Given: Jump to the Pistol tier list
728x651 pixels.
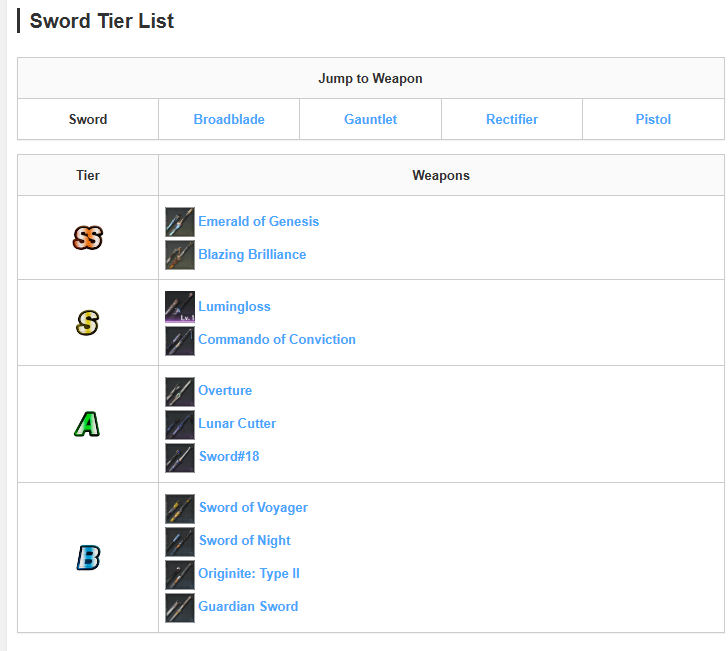Looking at the screenshot, I should point(653,119).
